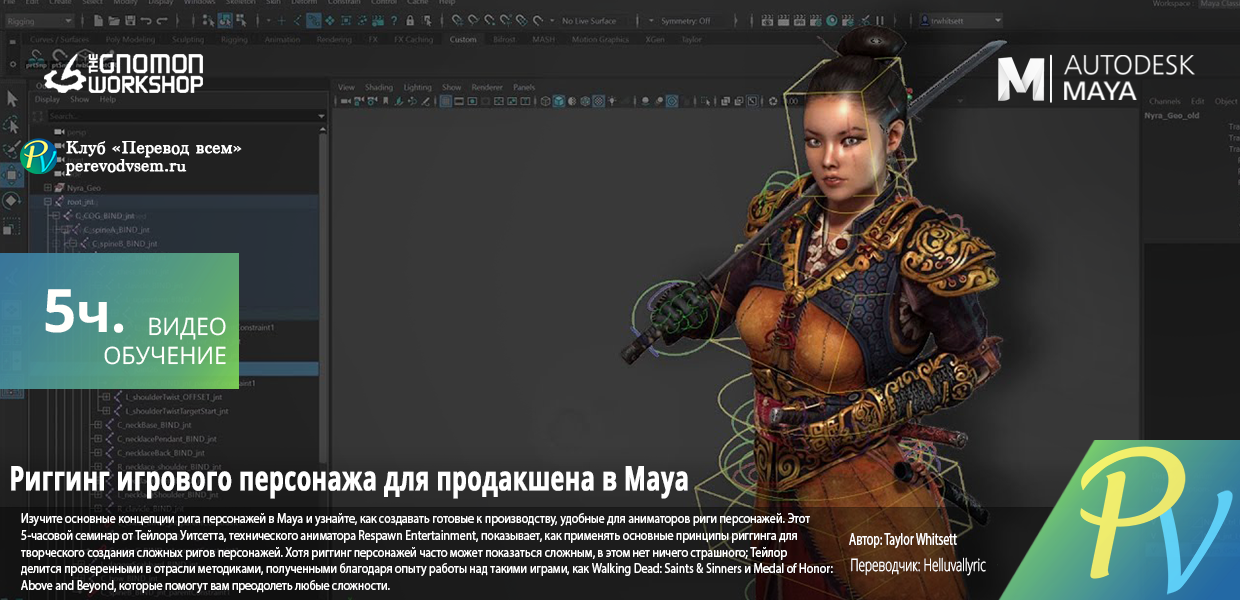Image resolution: width=1240 pixels, height=600 pixels.
Task: Open the Rigging menu set dropdown
Action: [x=39, y=21]
